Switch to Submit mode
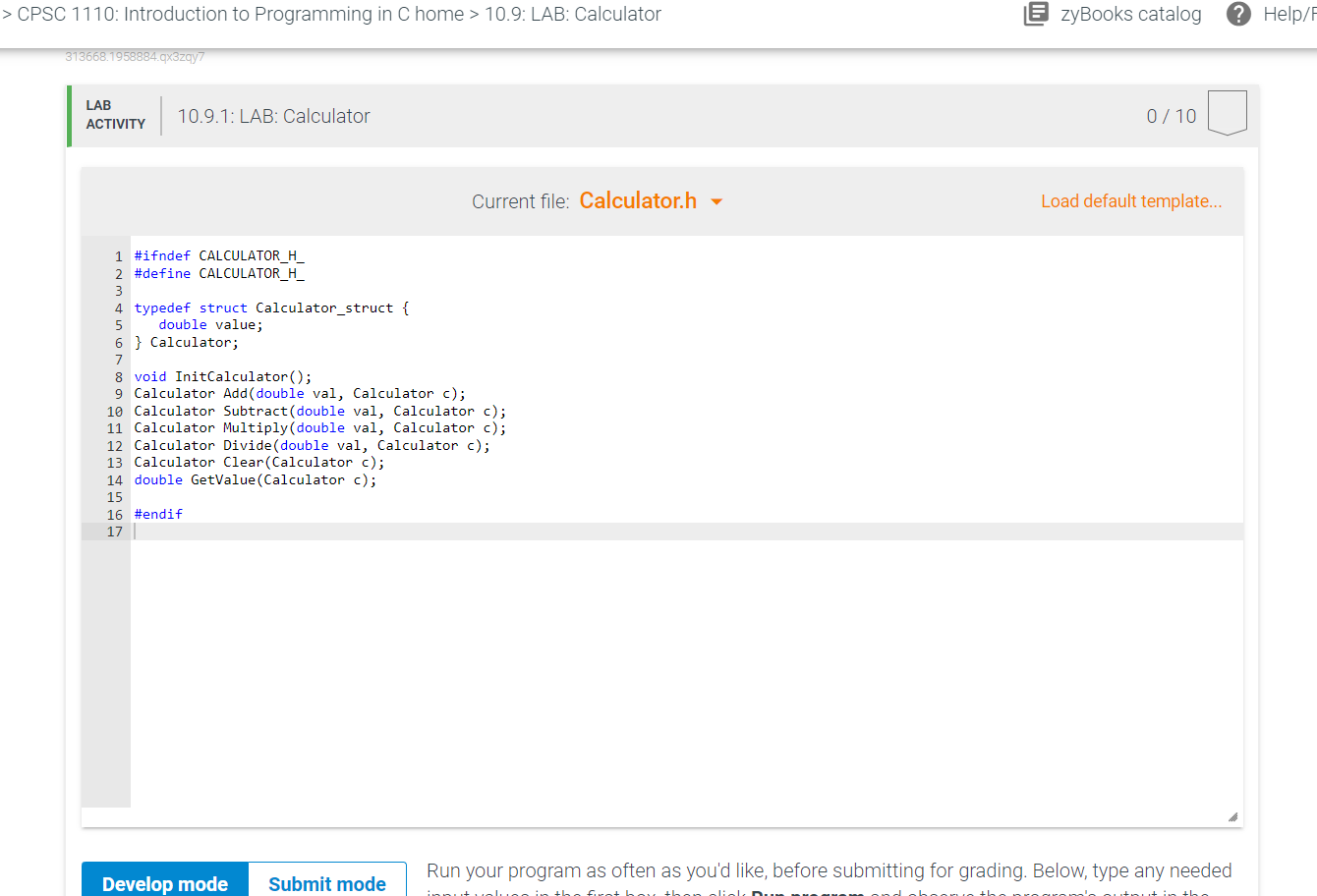The image size is (1317, 896). (327, 883)
